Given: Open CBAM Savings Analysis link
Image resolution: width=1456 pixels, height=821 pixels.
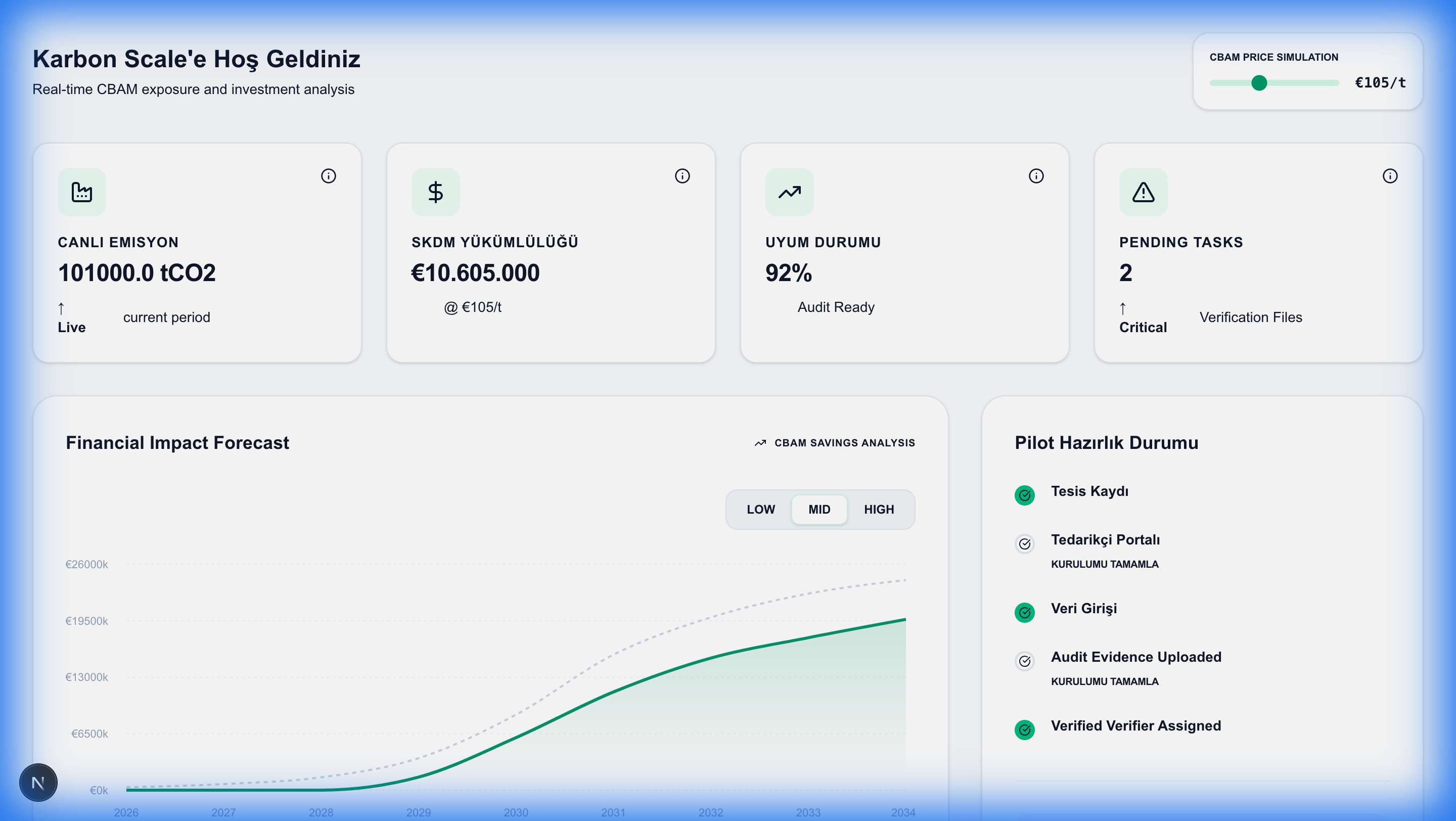Looking at the screenshot, I should pos(835,443).
